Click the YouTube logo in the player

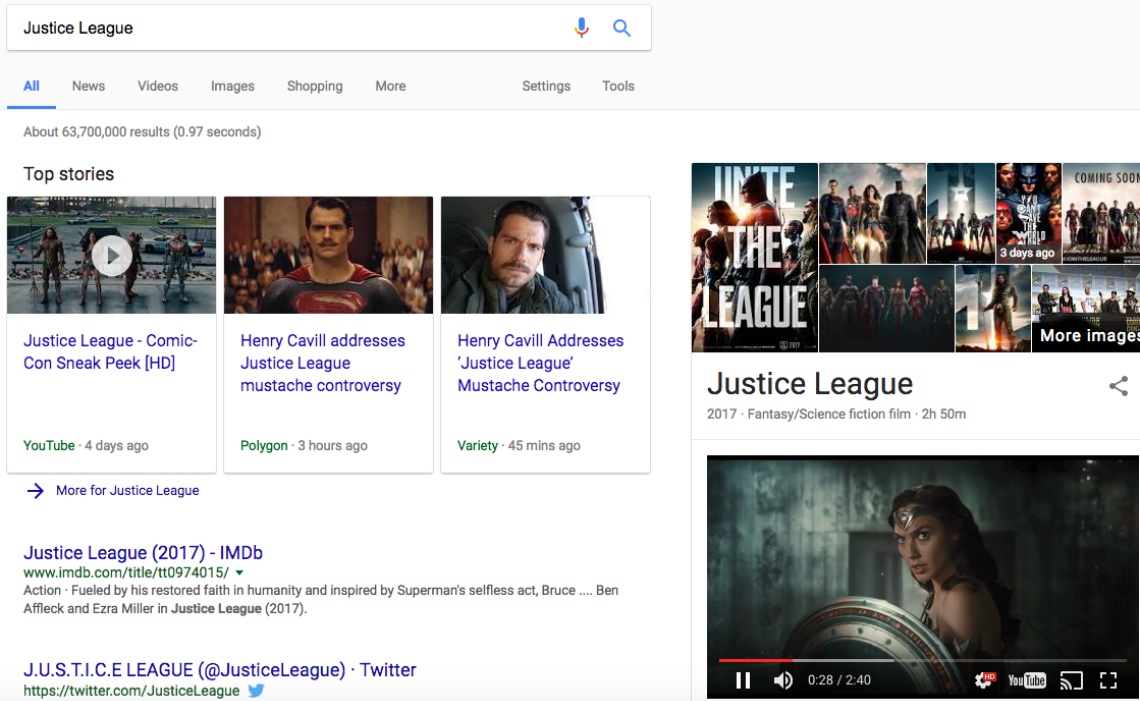pyautogui.click(x=1027, y=681)
